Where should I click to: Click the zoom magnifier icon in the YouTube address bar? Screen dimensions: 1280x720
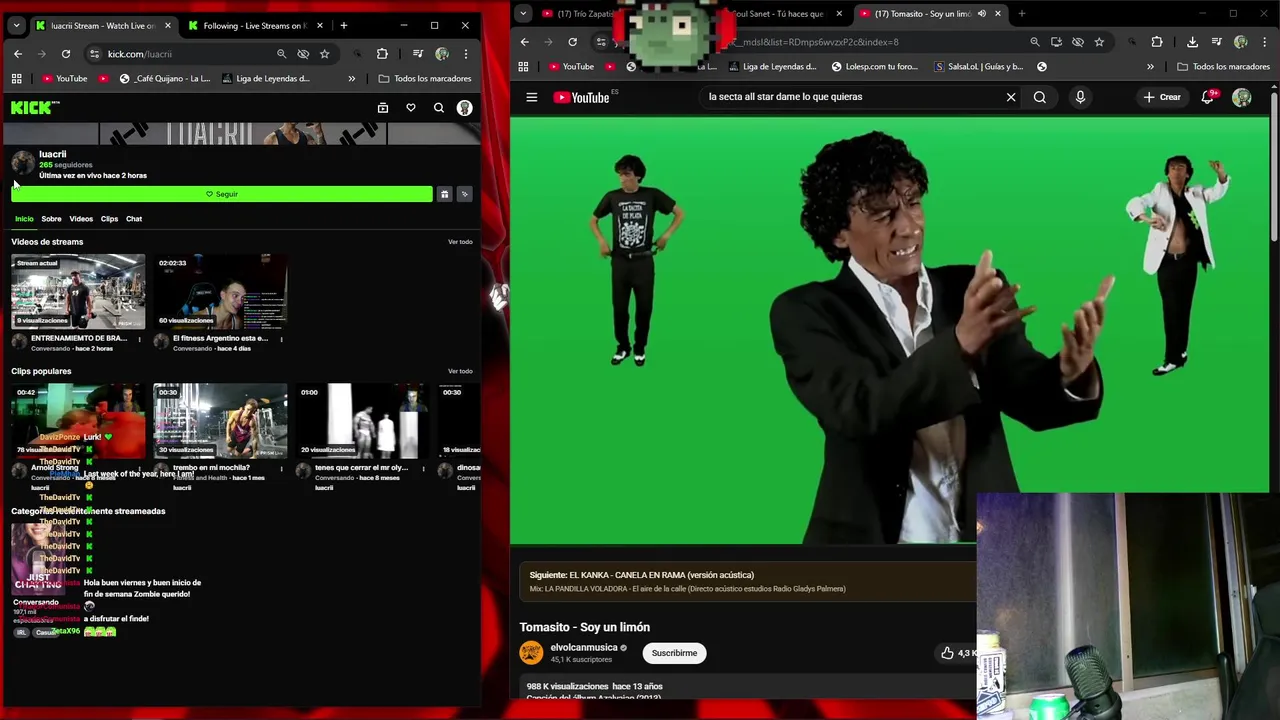point(1035,42)
